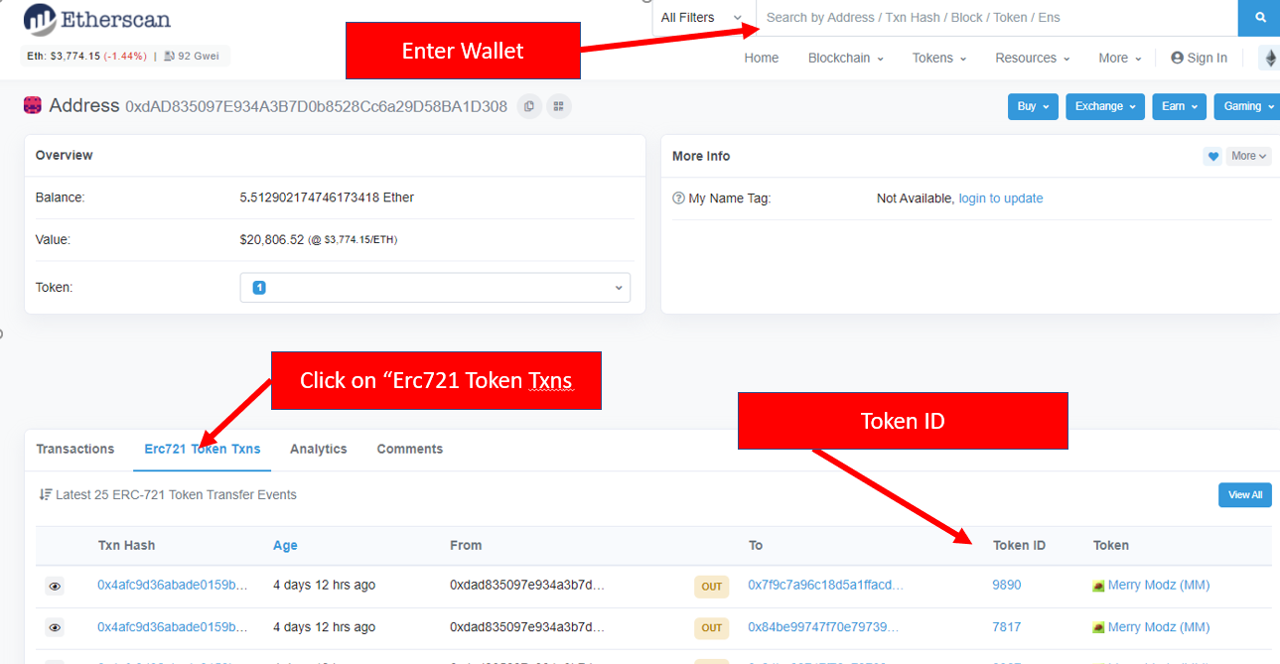Switch to the Comments tab
Viewport: 1280px width, 664px height.
(x=410, y=449)
